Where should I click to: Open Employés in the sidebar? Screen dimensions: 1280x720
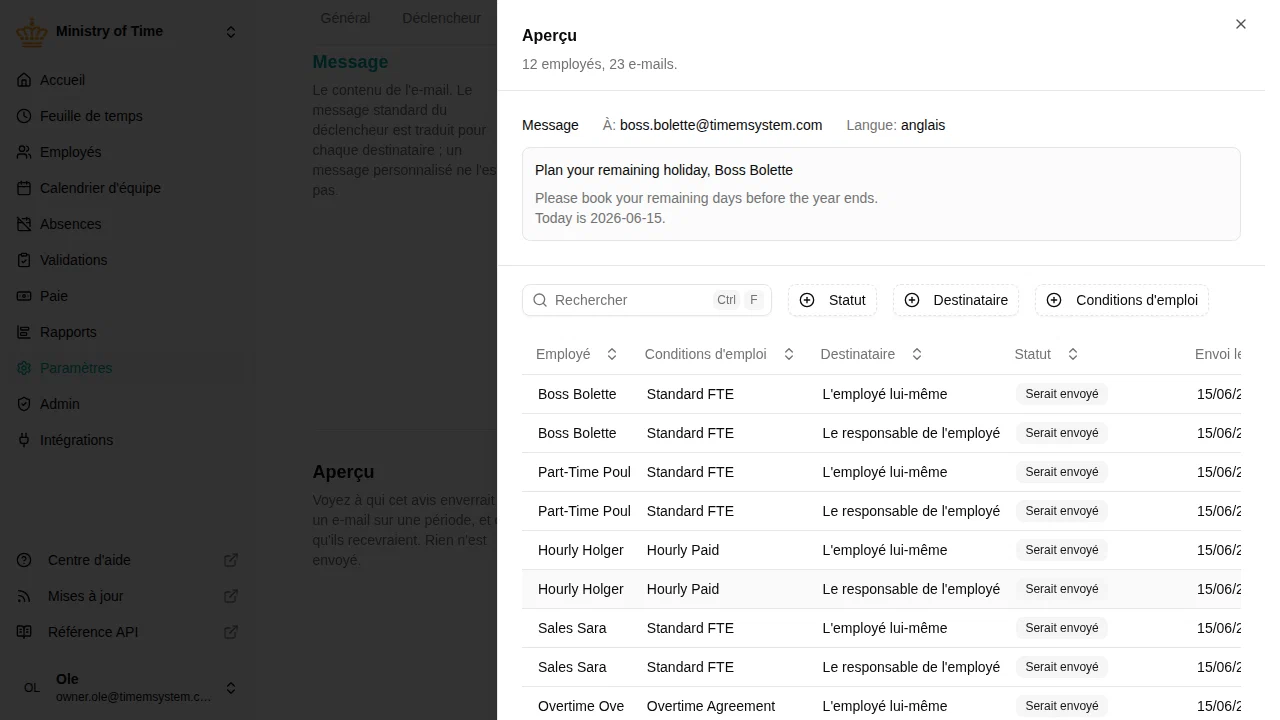click(x=128, y=152)
